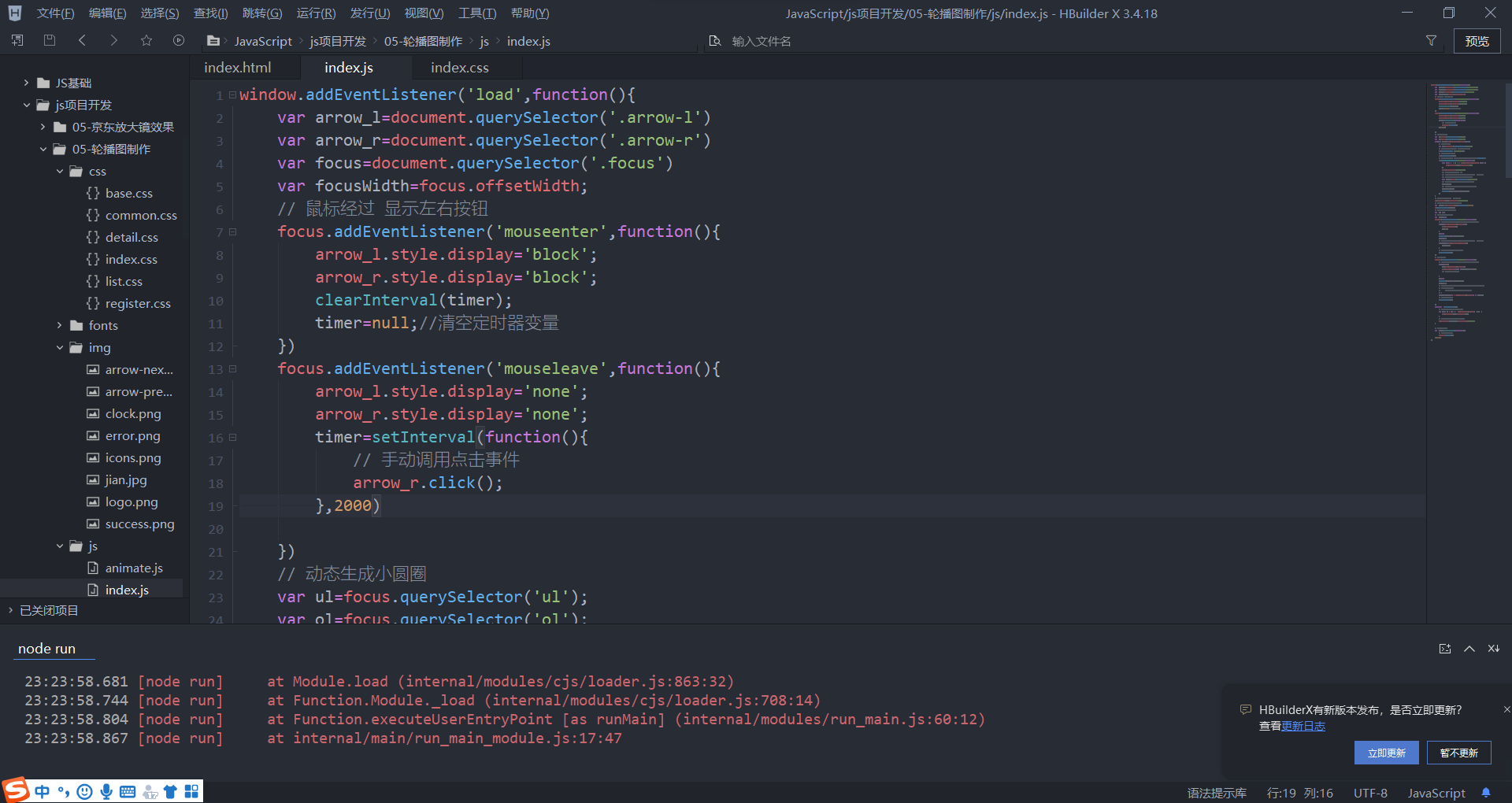Dismiss the update prompt with 暂不更新
The height and width of the screenshot is (803, 1512).
[x=1458, y=753]
